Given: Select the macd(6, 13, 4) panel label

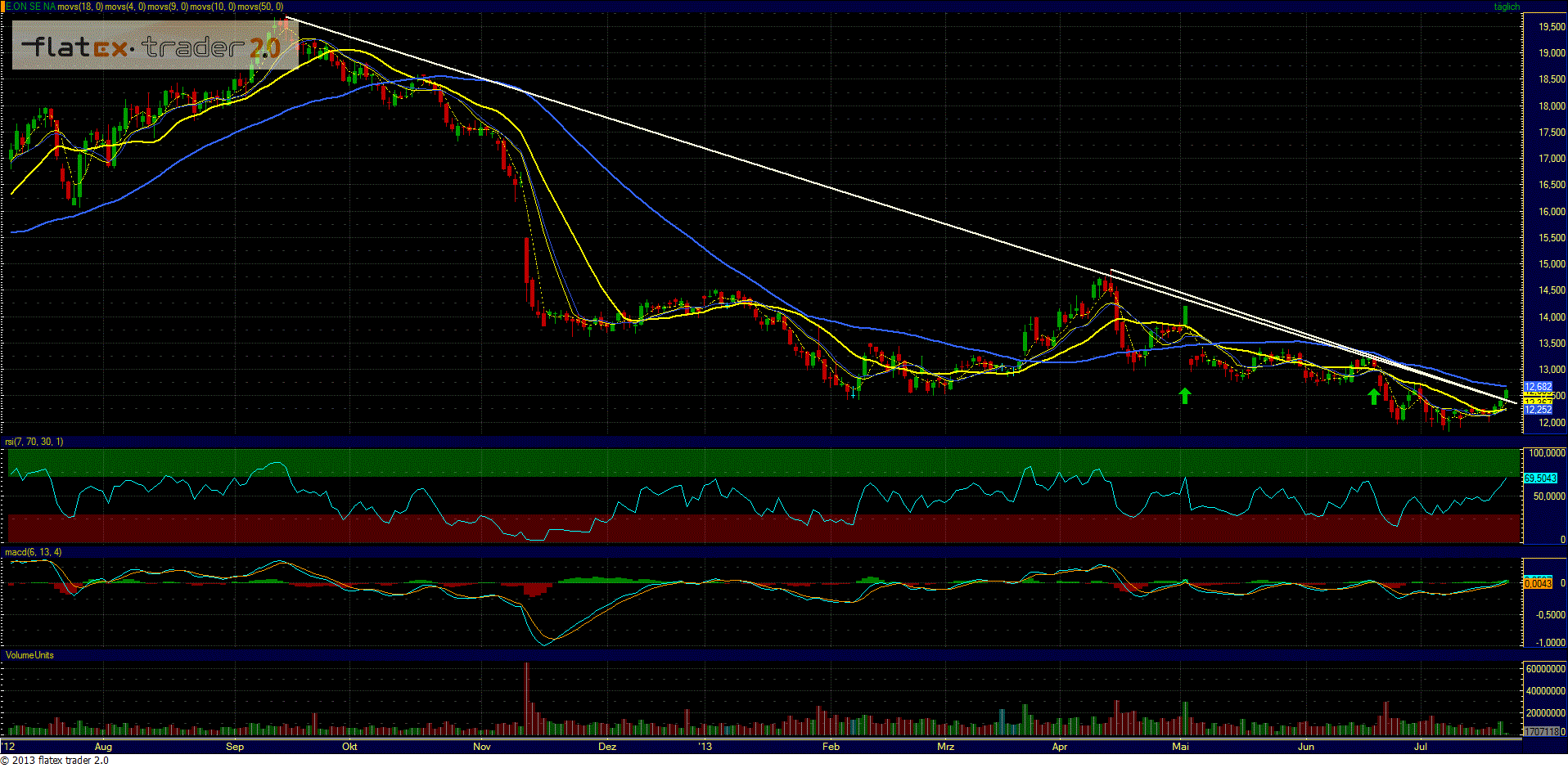Looking at the screenshot, I should (34, 552).
